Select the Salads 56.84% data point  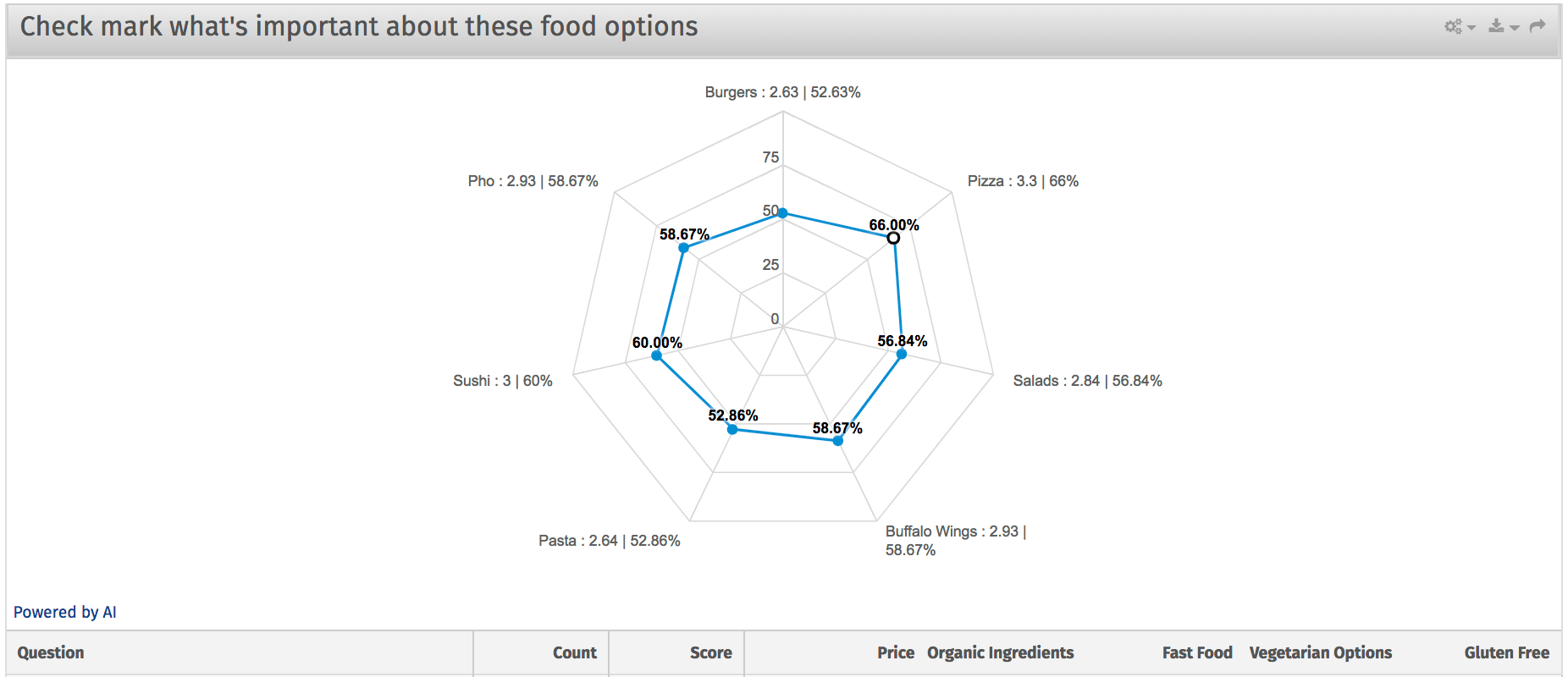pyautogui.click(x=902, y=354)
